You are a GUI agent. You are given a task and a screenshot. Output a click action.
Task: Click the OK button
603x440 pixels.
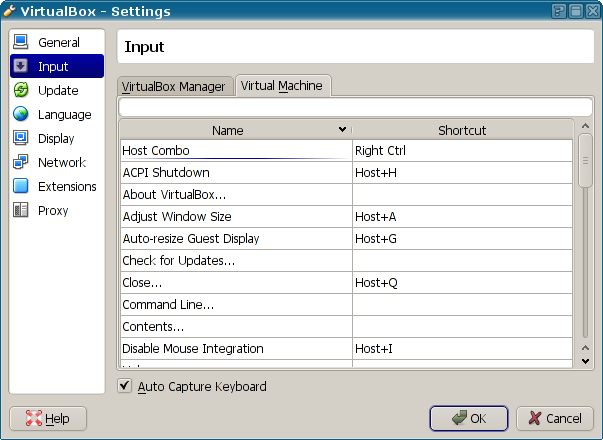click(x=469, y=418)
